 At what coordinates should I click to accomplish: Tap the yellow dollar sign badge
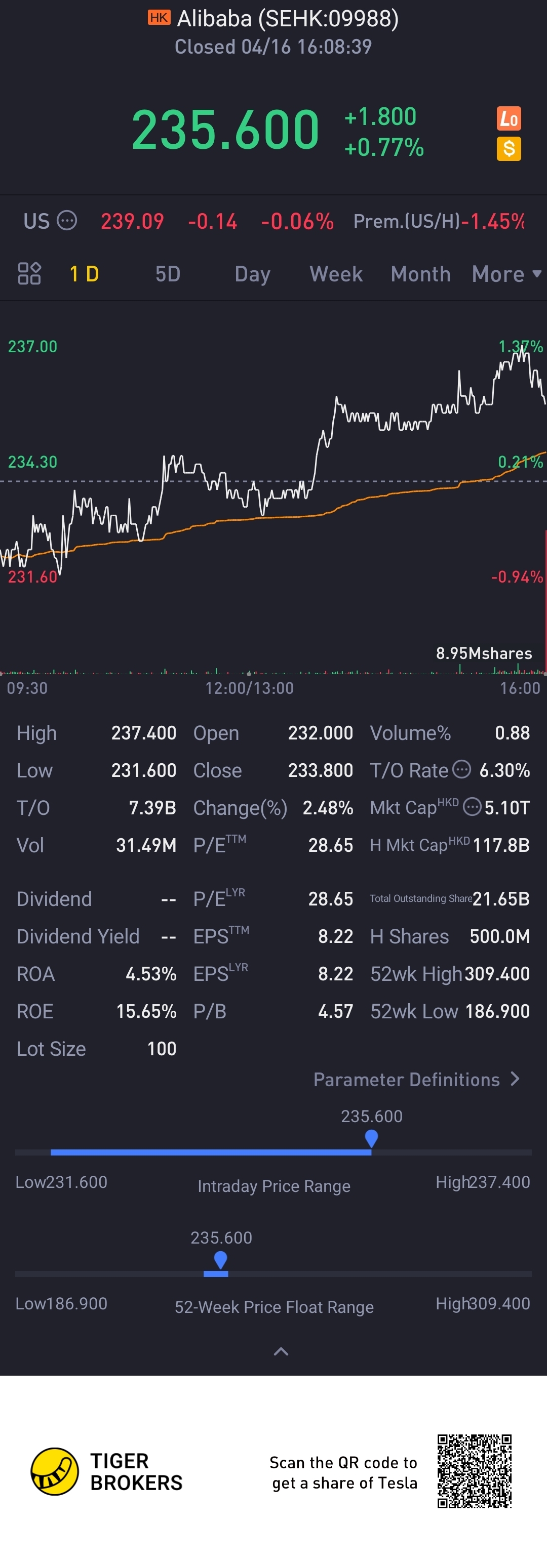(509, 148)
